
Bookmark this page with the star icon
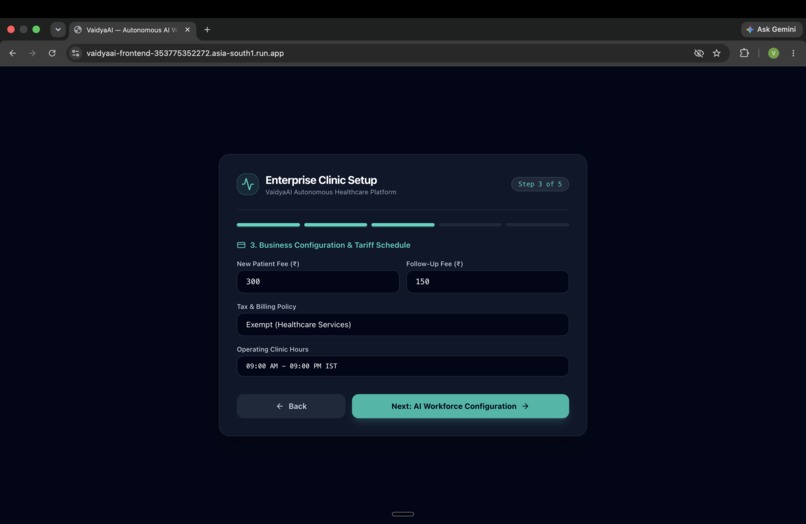click(x=717, y=53)
